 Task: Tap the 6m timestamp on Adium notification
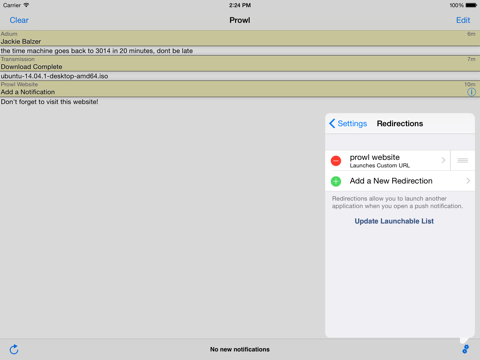[471, 34]
